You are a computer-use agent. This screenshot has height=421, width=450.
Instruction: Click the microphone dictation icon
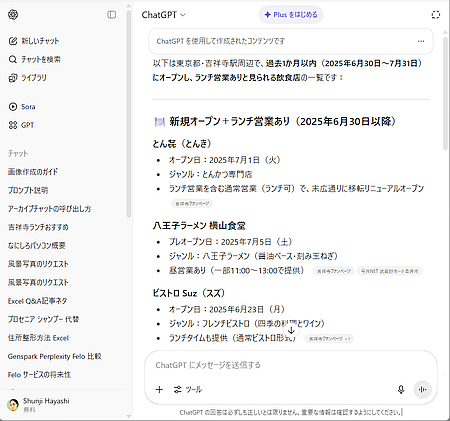click(401, 389)
